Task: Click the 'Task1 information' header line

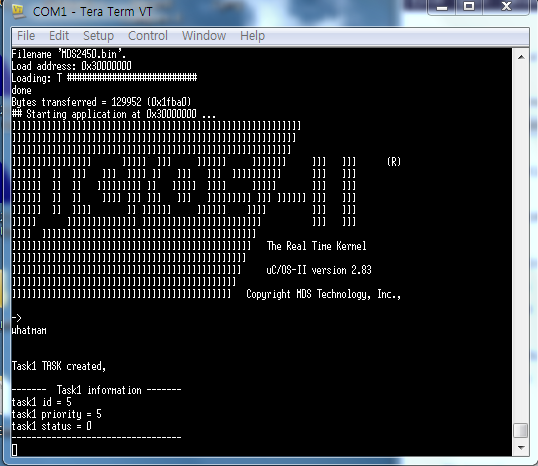Action: 96,390
